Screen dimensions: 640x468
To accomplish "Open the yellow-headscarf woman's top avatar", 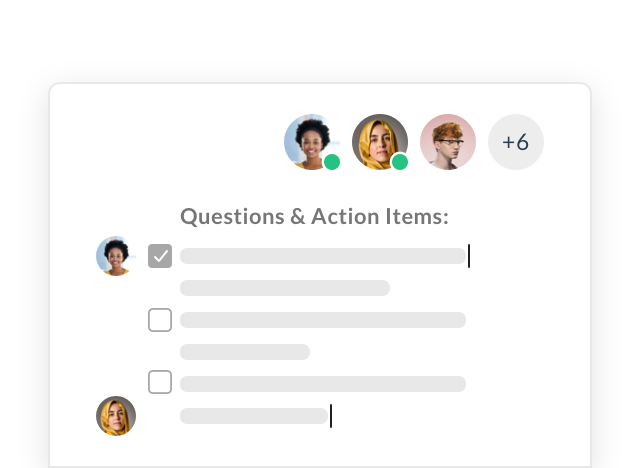I will click(x=379, y=141).
